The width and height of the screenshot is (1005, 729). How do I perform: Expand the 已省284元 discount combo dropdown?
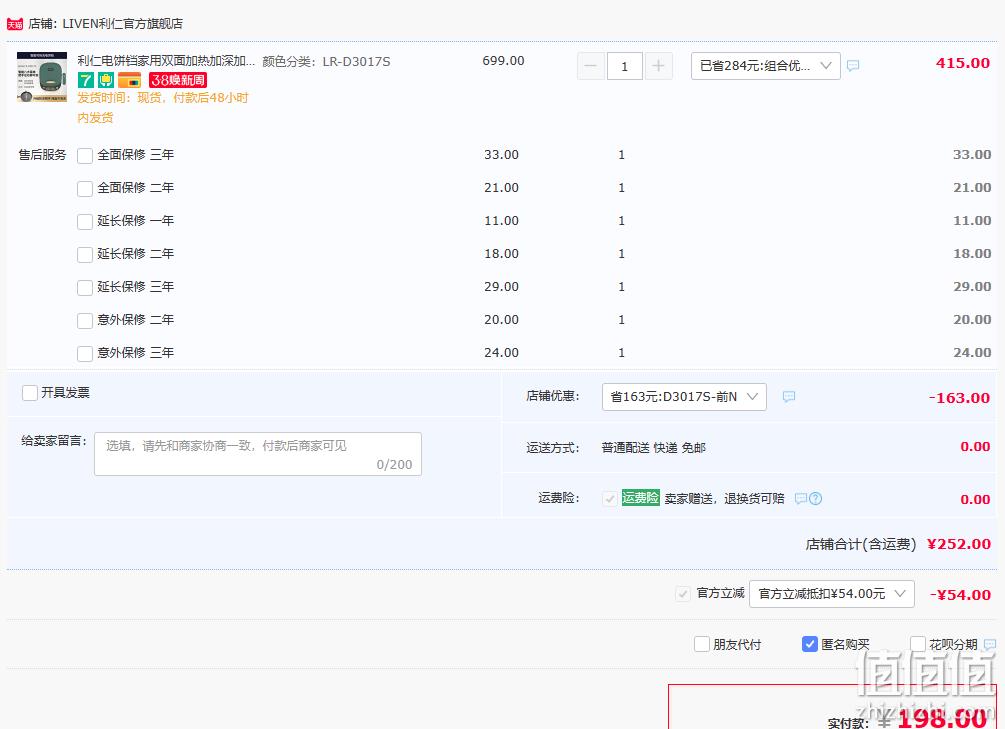[765, 66]
